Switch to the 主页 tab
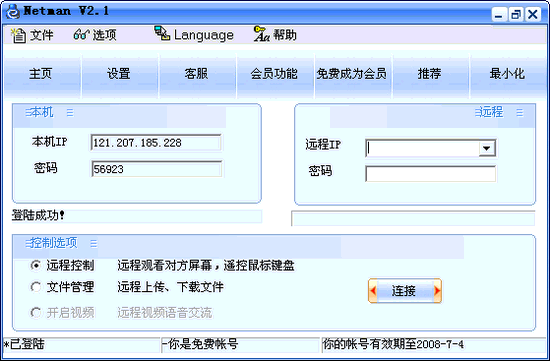 [x=42, y=74]
